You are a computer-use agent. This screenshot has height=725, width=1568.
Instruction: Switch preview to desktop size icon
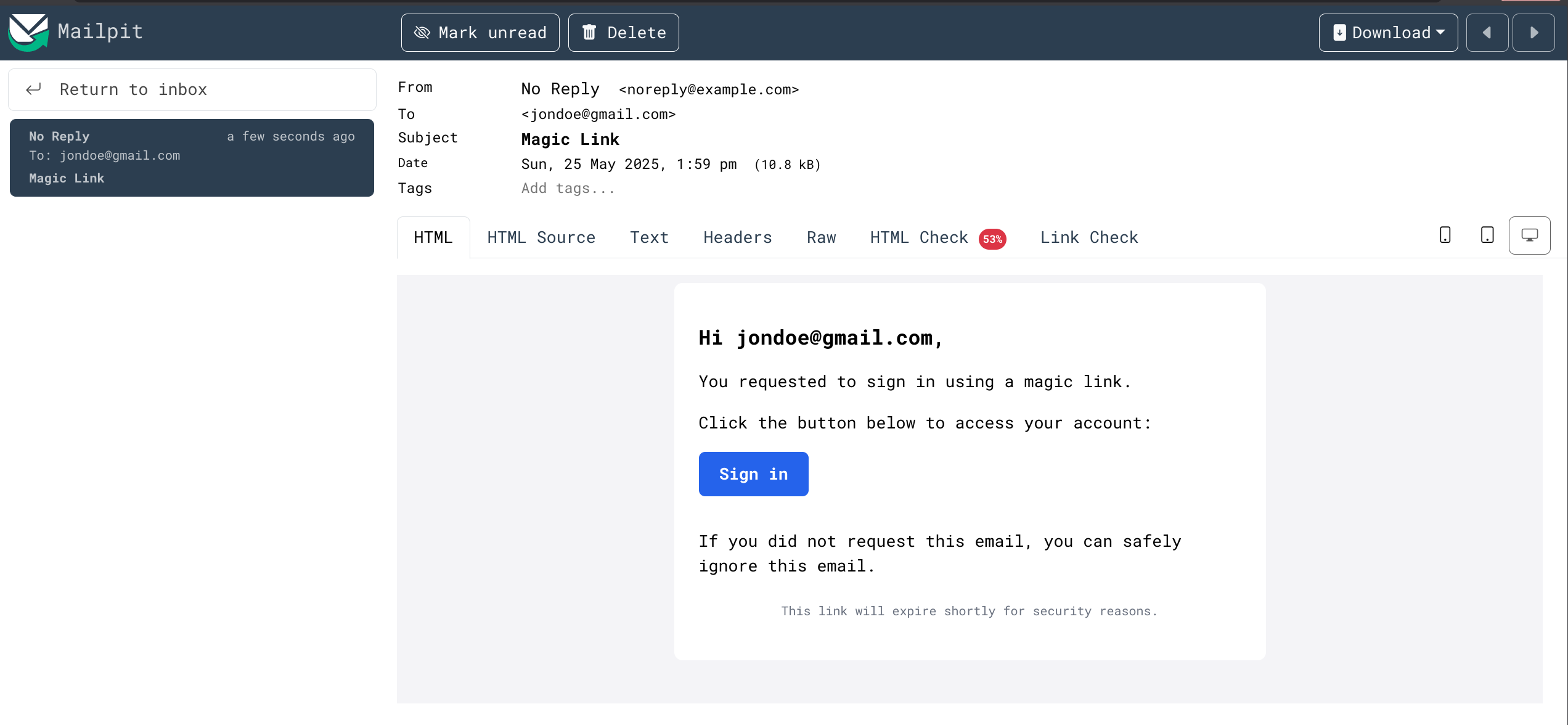1530,236
